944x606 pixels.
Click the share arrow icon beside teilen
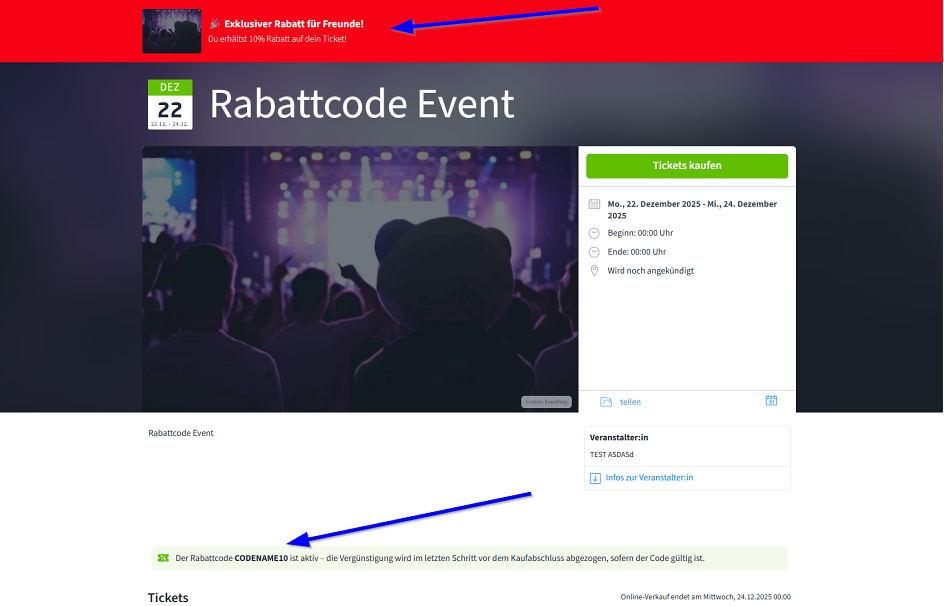pos(605,402)
